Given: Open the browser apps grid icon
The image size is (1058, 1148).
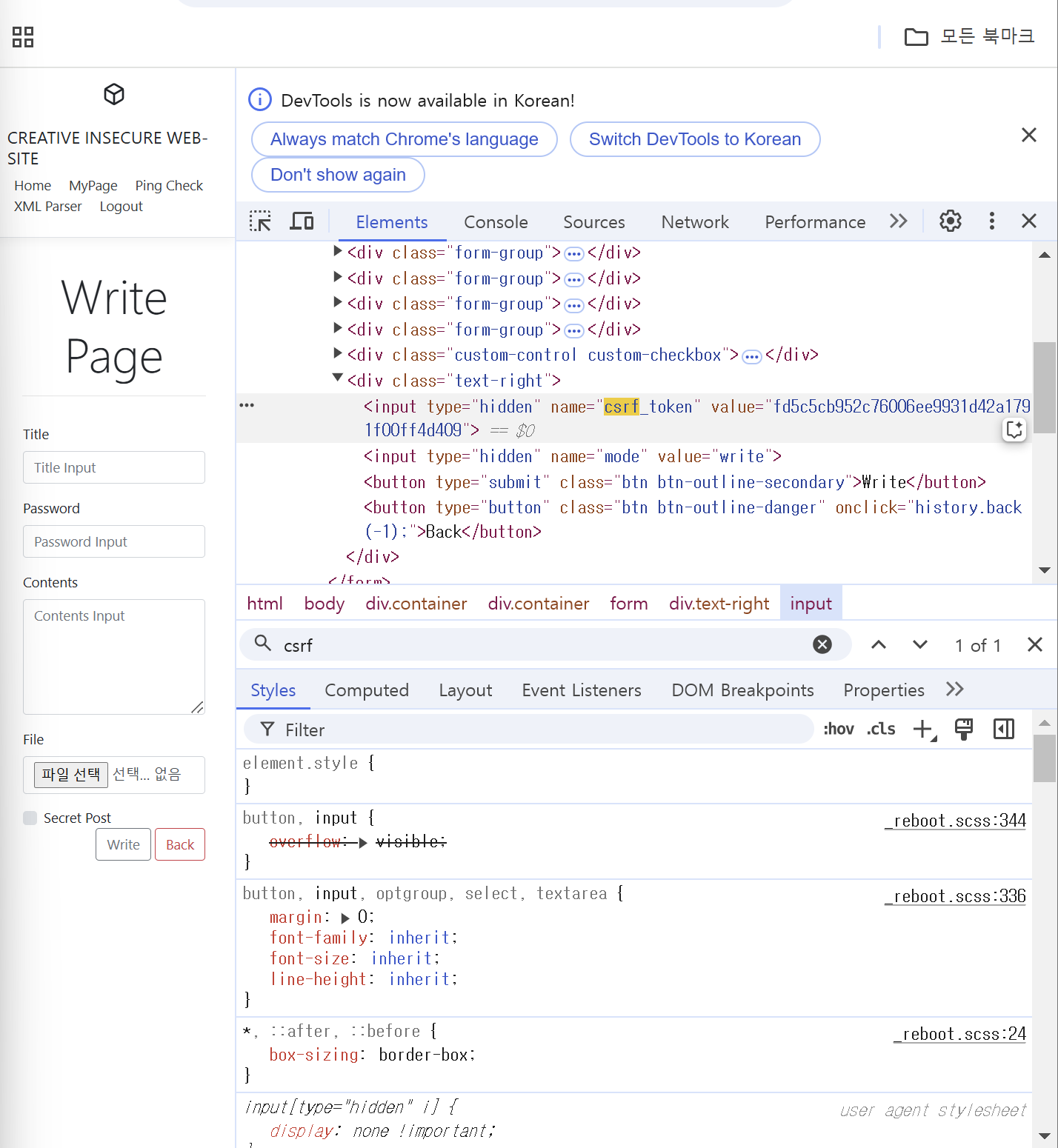Looking at the screenshot, I should (x=23, y=37).
